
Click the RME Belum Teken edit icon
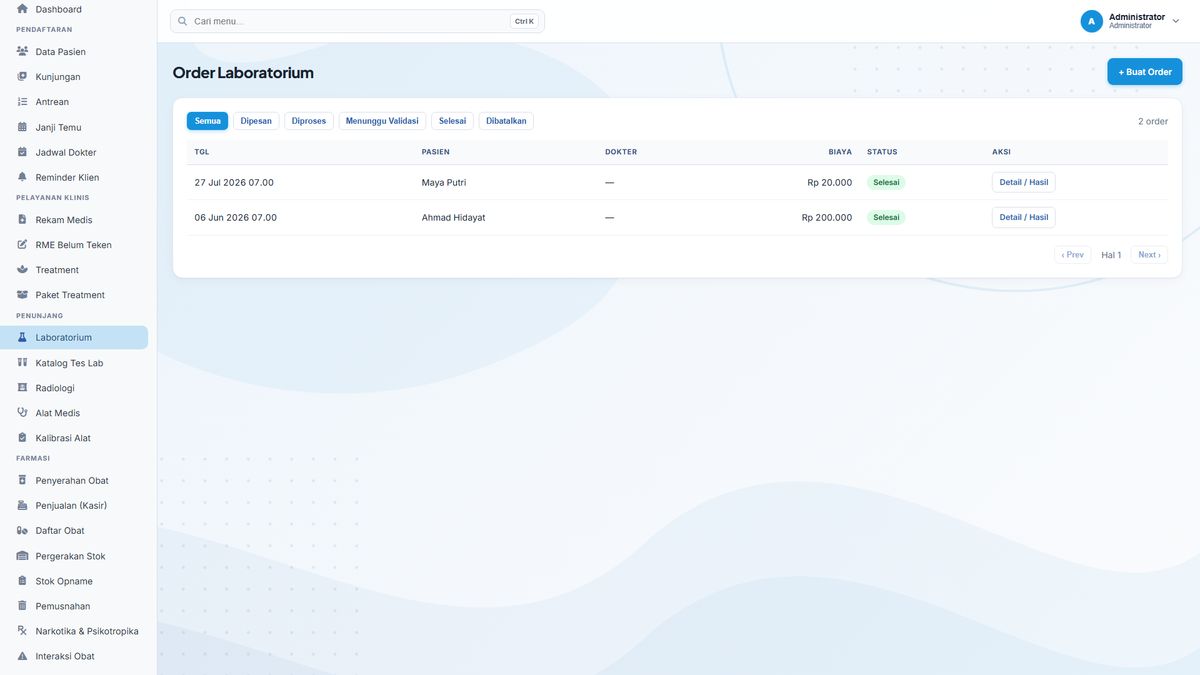point(22,244)
